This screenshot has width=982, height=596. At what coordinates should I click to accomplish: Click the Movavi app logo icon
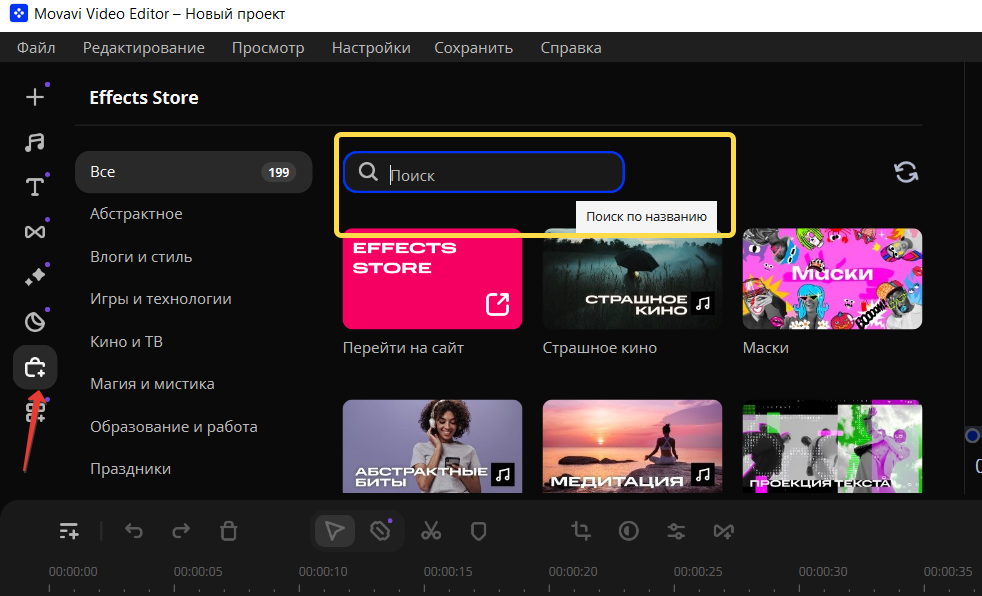pyautogui.click(x=19, y=13)
